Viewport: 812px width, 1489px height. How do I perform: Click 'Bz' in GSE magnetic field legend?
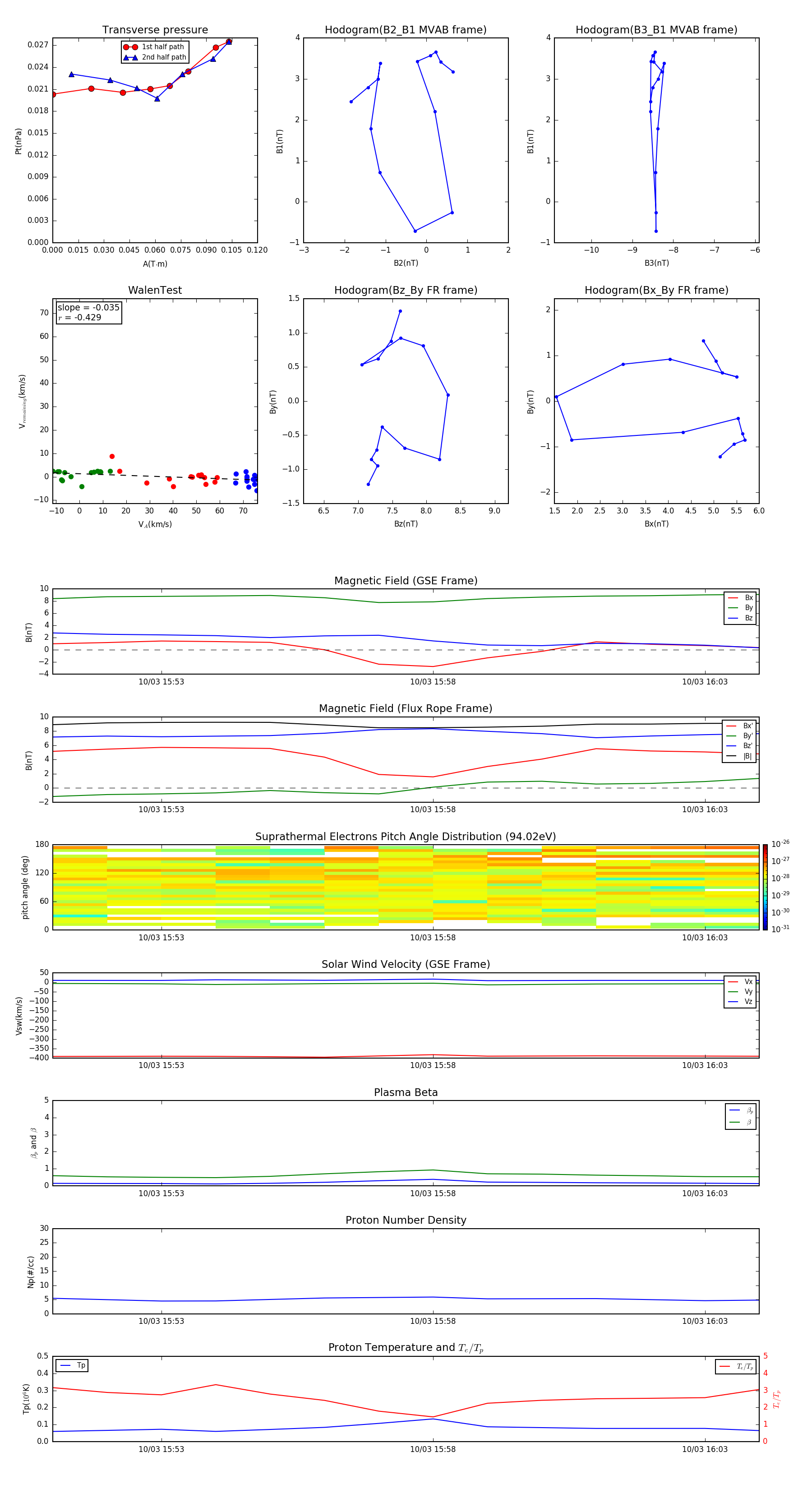748,619
